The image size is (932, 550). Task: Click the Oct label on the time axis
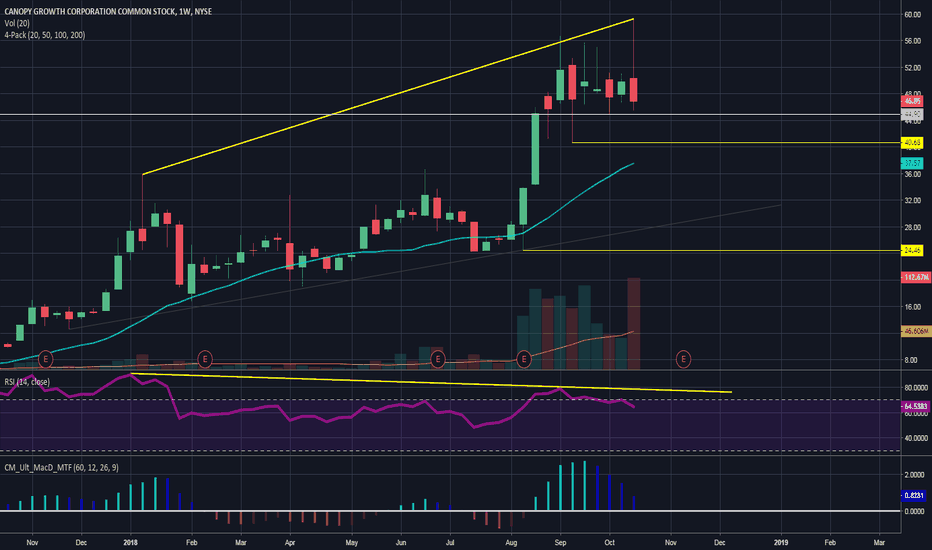[609, 542]
